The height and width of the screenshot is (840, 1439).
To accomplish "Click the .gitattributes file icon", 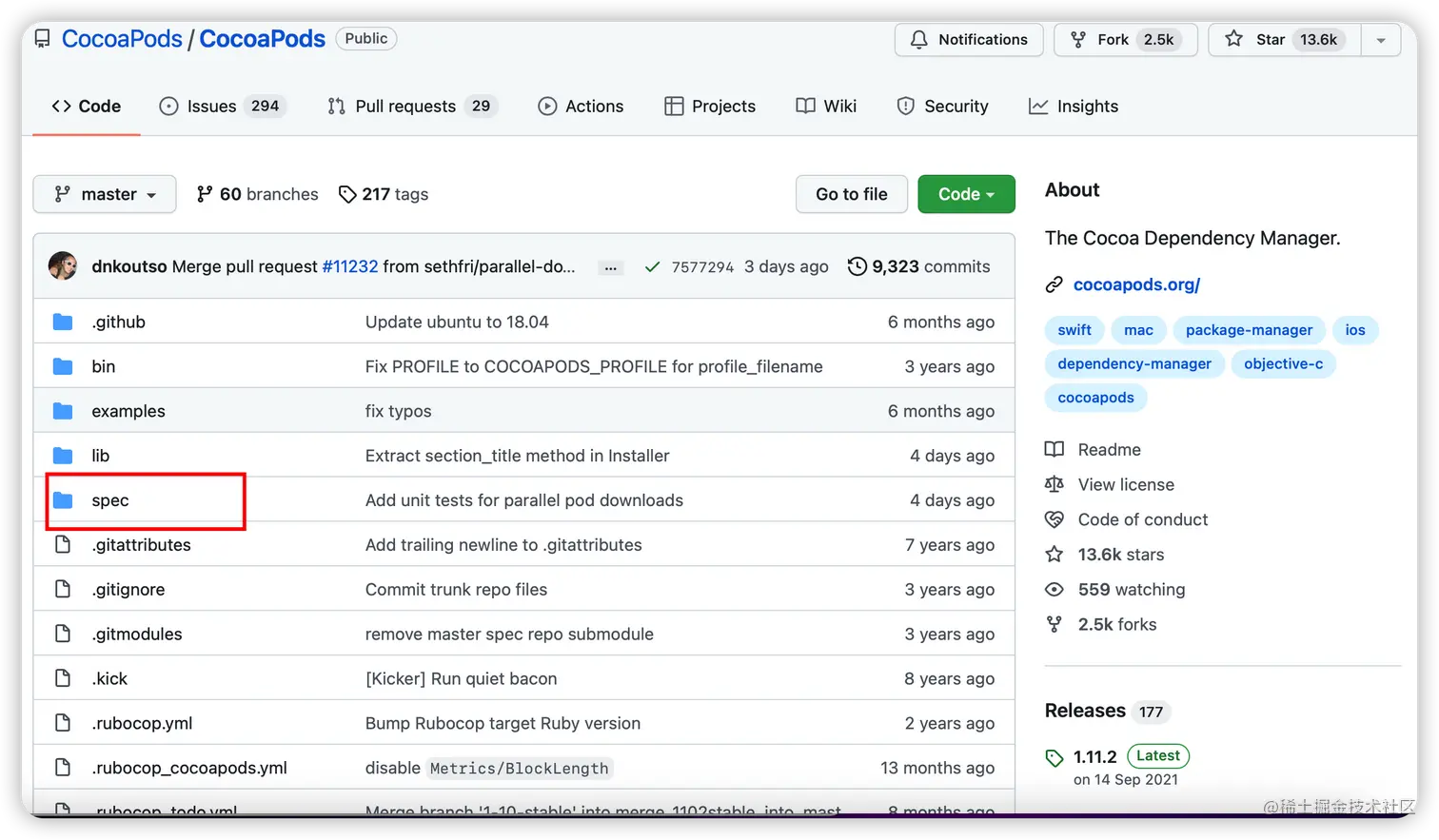I will click(x=63, y=545).
